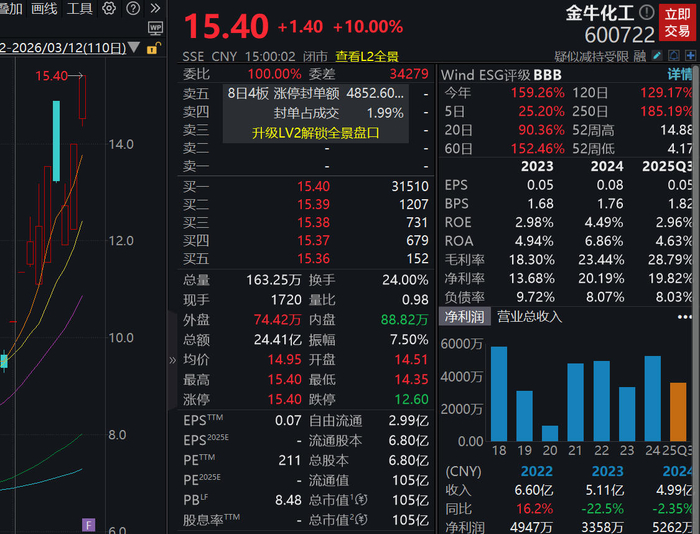Image resolution: width=700 pixels, height=534 pixels.
Task: Click the 今年 159.26% return value
Action: click(538, 93)
